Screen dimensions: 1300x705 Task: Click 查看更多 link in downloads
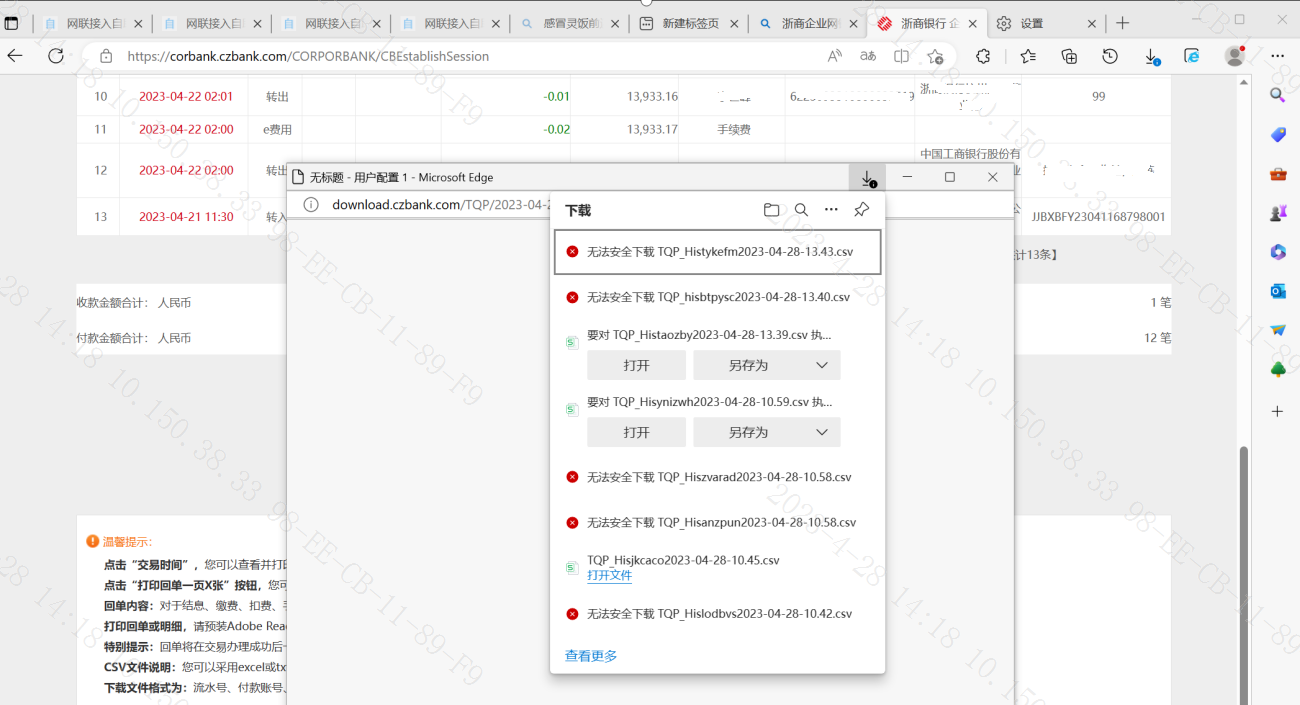591,656
